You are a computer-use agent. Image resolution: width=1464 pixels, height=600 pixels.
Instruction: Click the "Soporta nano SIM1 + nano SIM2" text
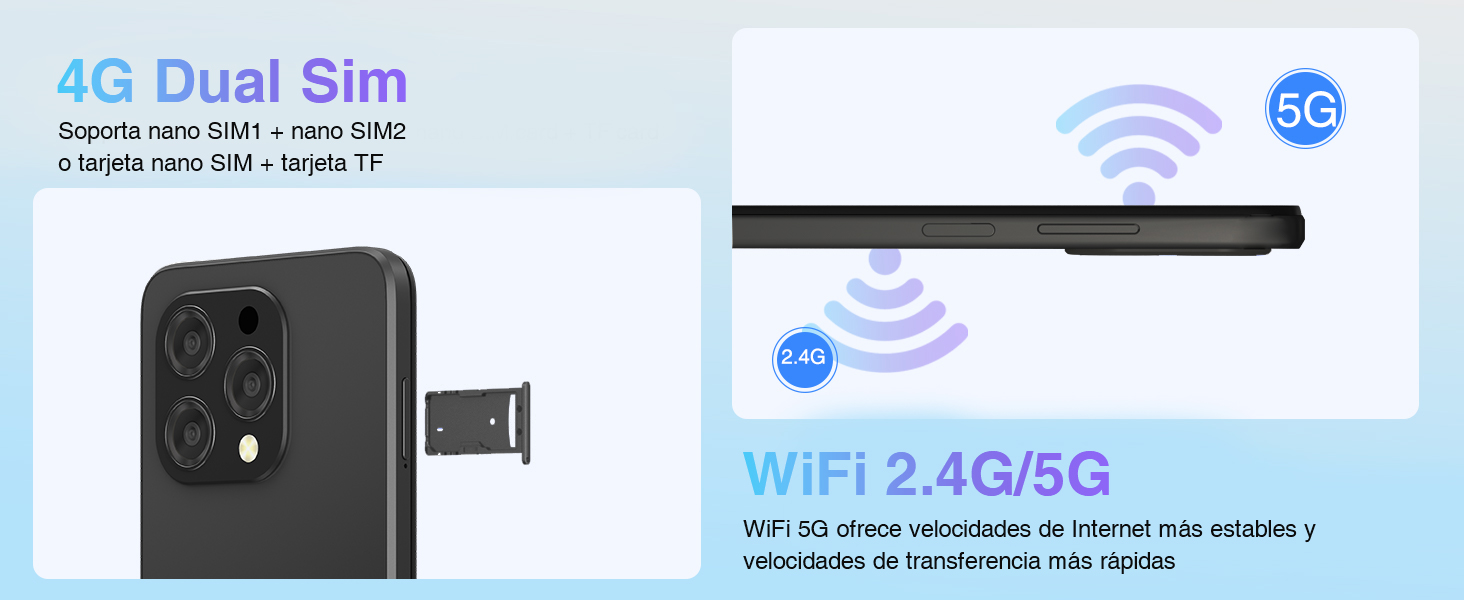pos(232,131)
